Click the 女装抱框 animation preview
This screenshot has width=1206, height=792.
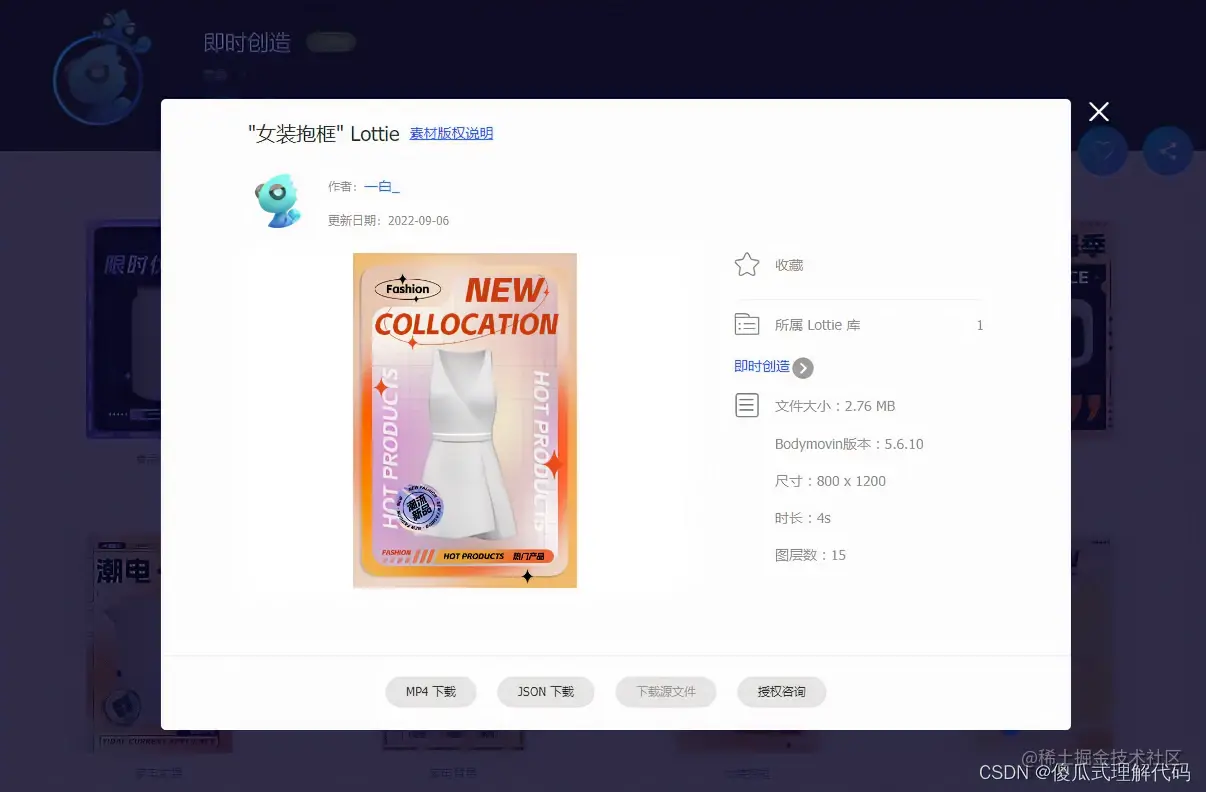[465, 420]
